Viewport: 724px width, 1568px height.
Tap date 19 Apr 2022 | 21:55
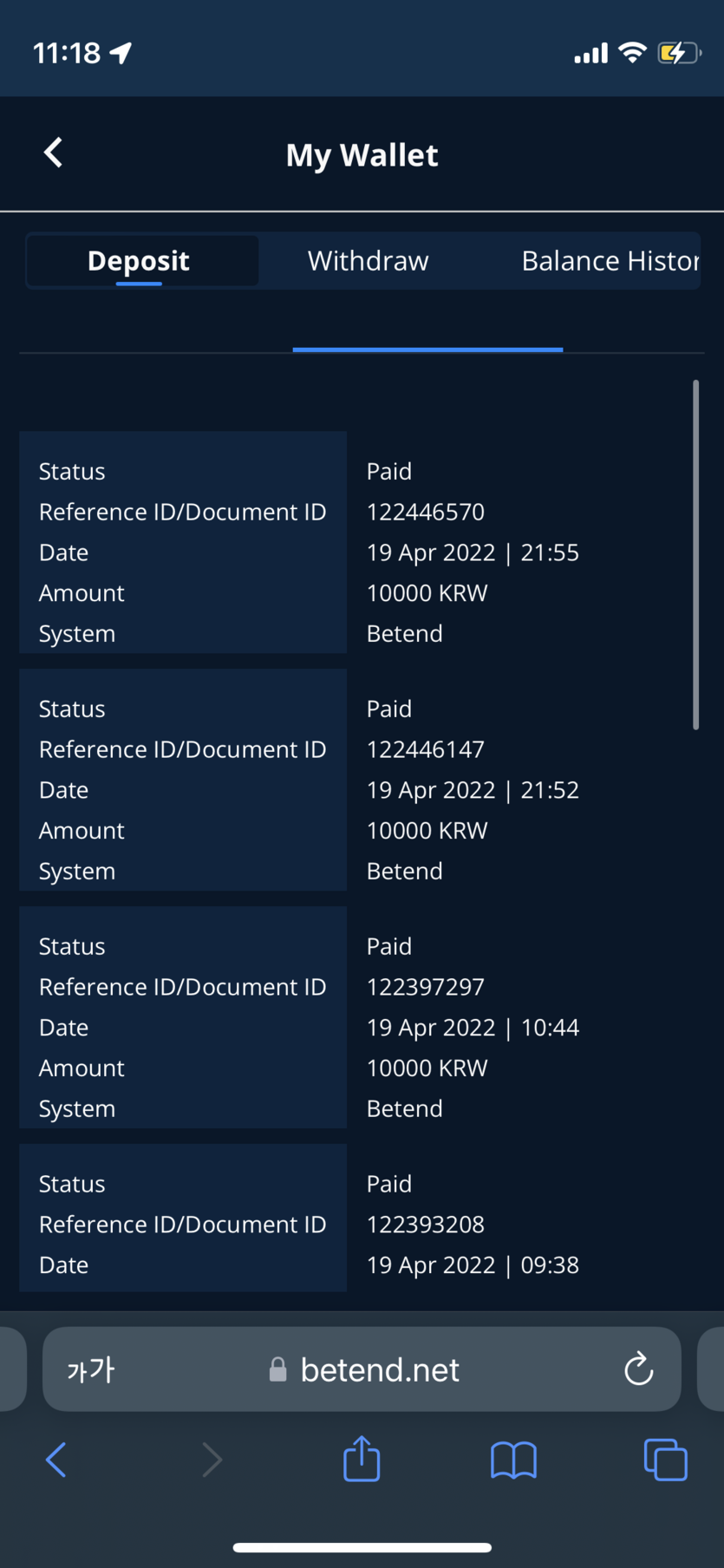tap(473, 552)
